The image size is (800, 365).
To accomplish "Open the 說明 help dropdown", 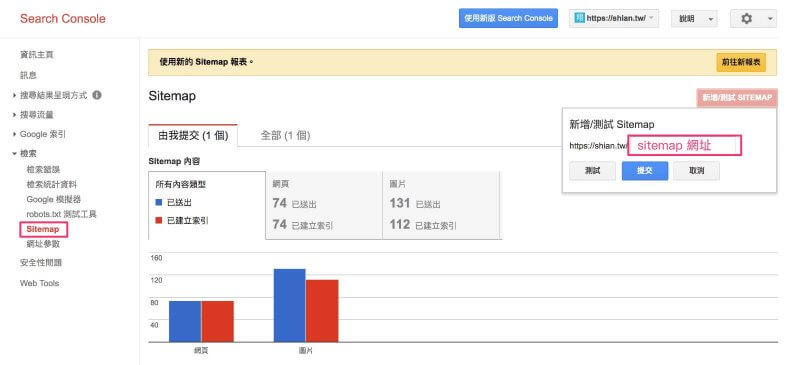I will (694, 19).
